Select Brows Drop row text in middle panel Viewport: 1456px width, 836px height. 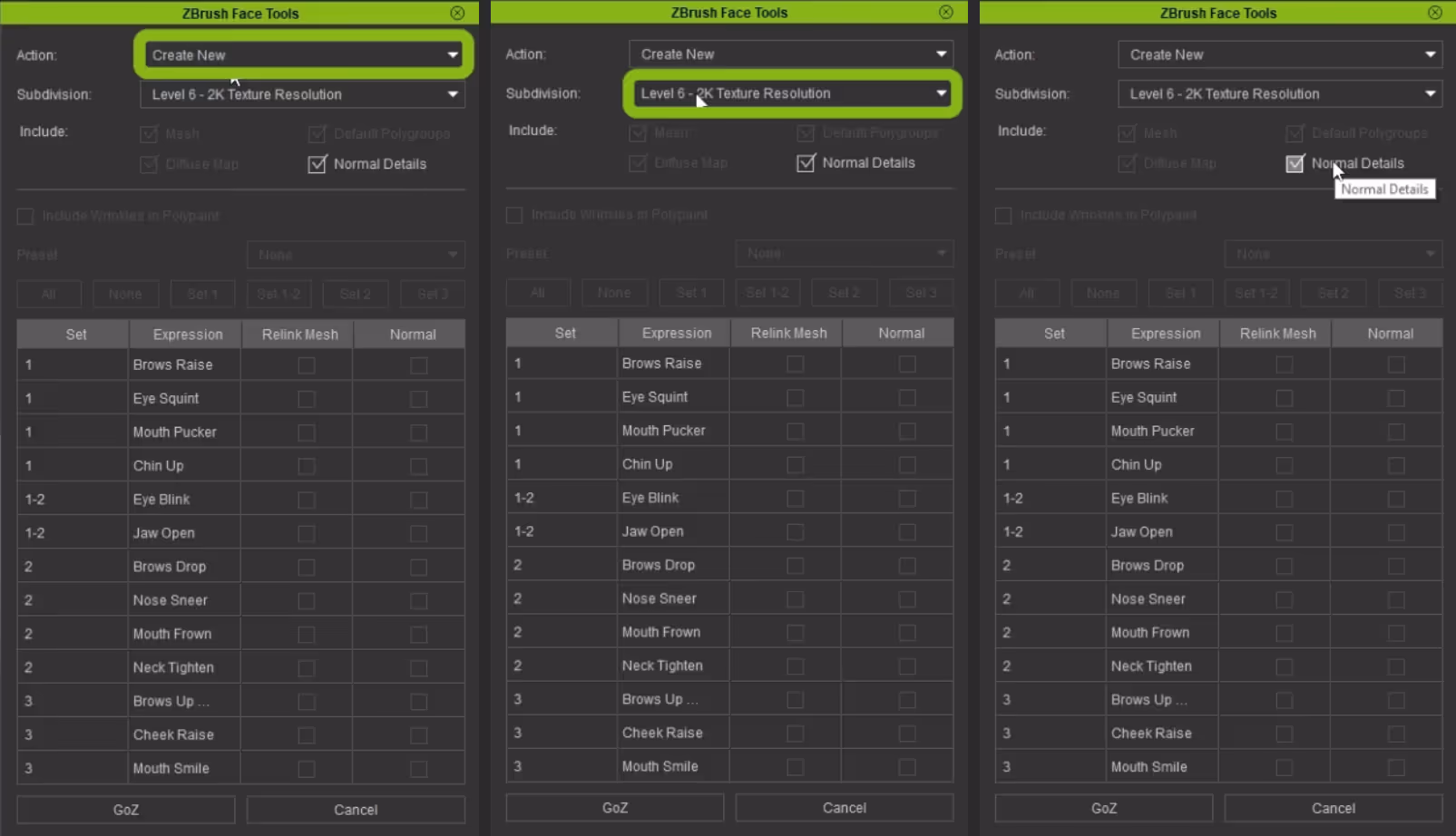tap(659, 565)
